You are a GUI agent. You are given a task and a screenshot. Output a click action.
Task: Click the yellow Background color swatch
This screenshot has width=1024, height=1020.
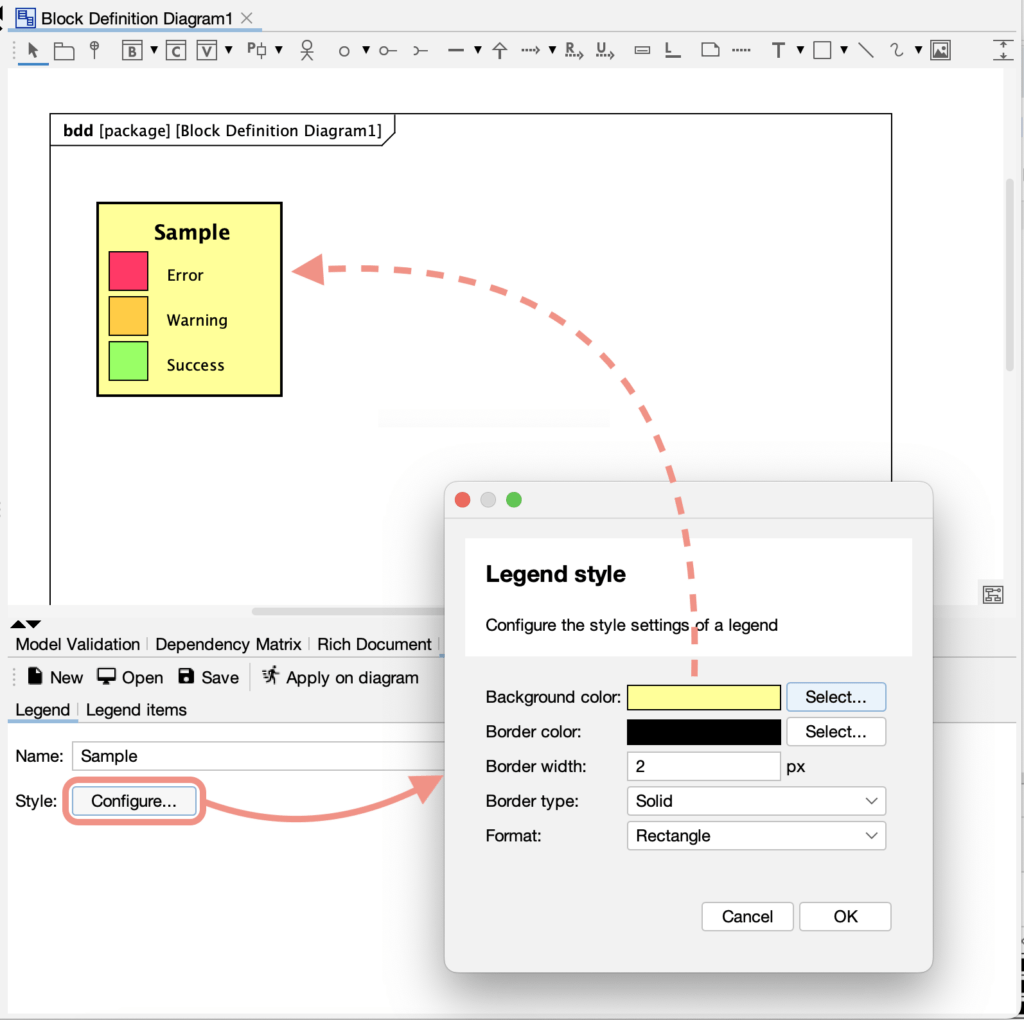pyautogui.click(x=703, y=697)
